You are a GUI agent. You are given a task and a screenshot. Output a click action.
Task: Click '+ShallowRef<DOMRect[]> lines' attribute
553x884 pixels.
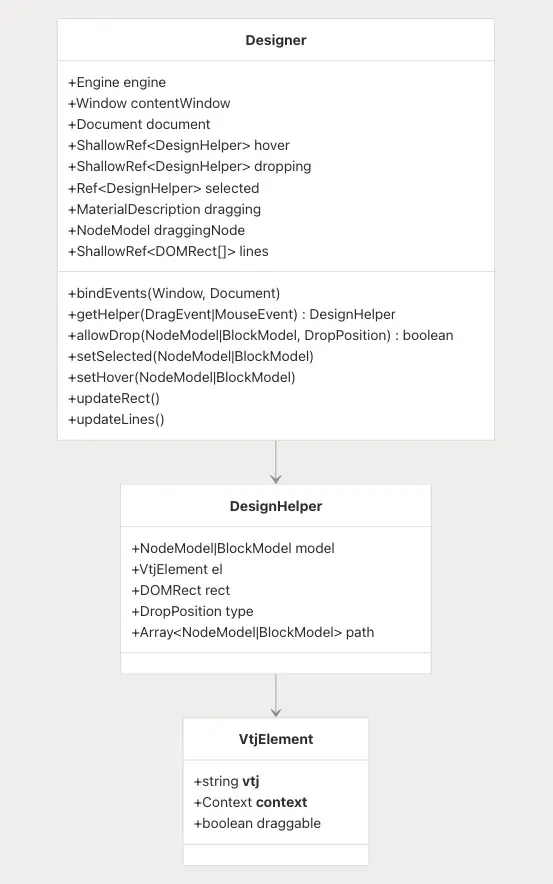(x=168, y=251)
